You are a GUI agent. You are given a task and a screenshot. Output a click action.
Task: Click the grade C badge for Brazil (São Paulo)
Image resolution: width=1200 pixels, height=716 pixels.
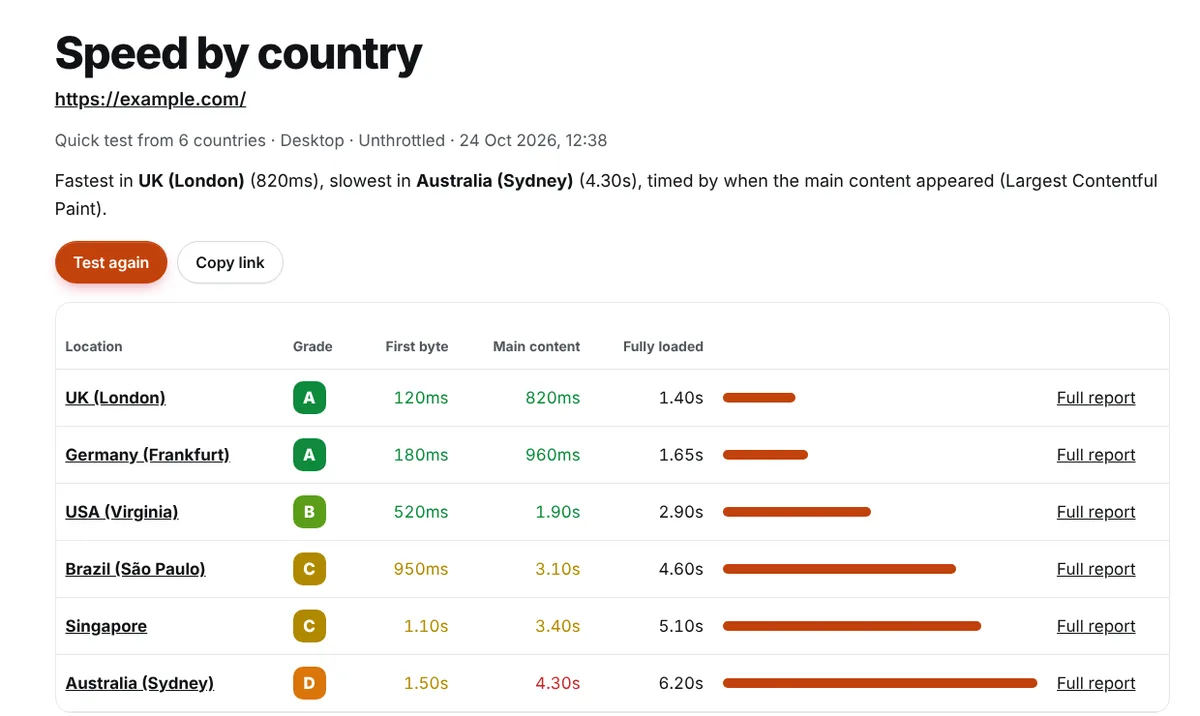coord(309,569)
